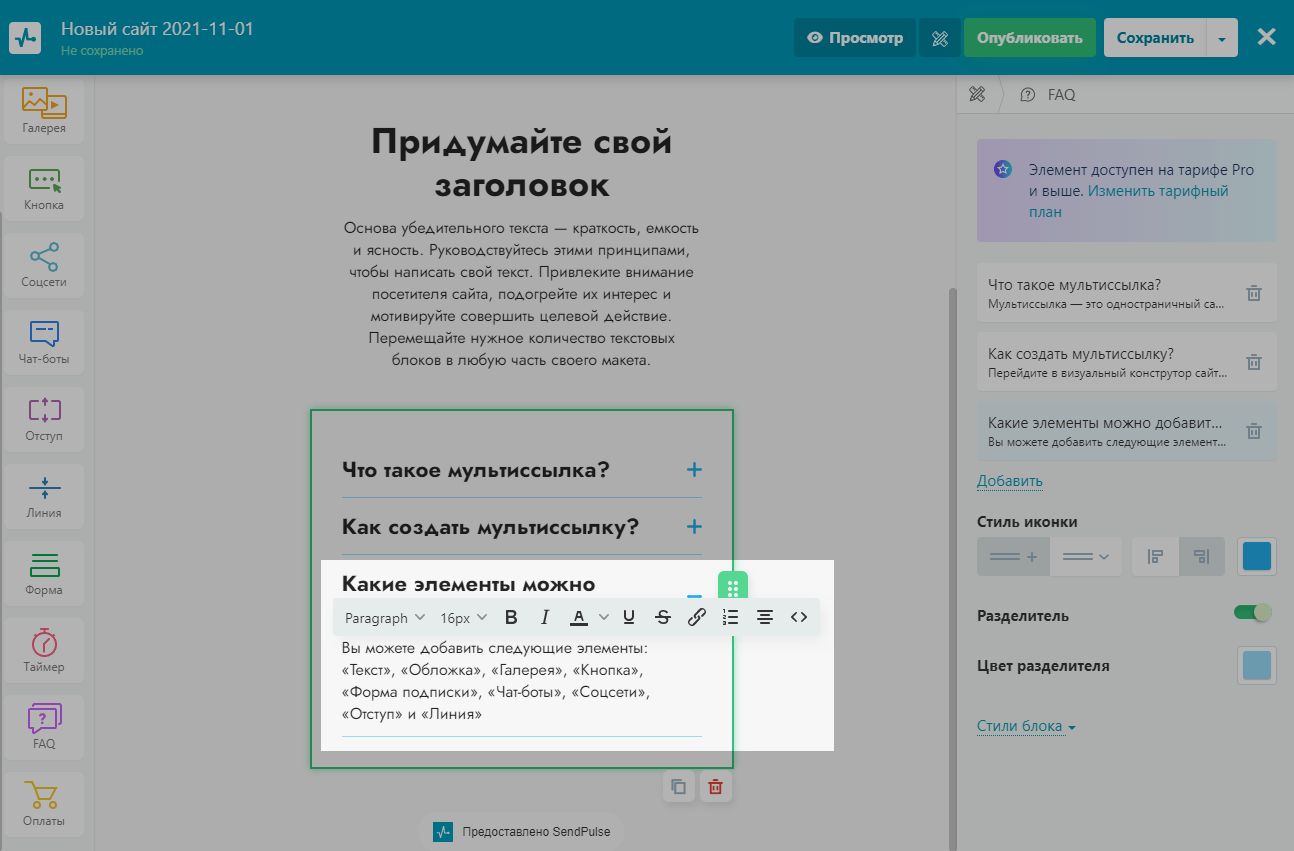Screen dimensions: 1294x851
Task: Insert a link using chain icon
Action: (697, 617)
